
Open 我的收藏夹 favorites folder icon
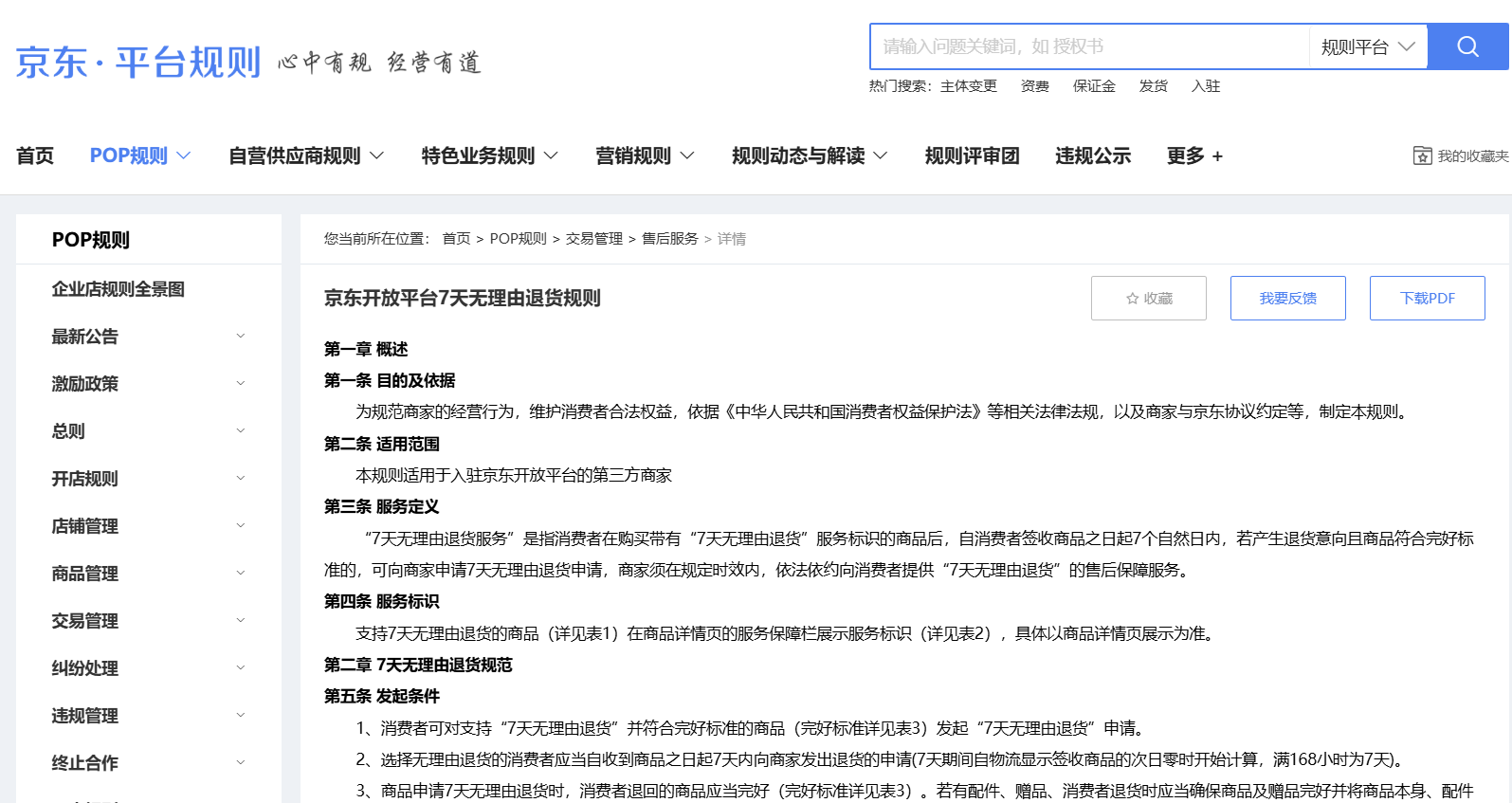(1422, 155)
